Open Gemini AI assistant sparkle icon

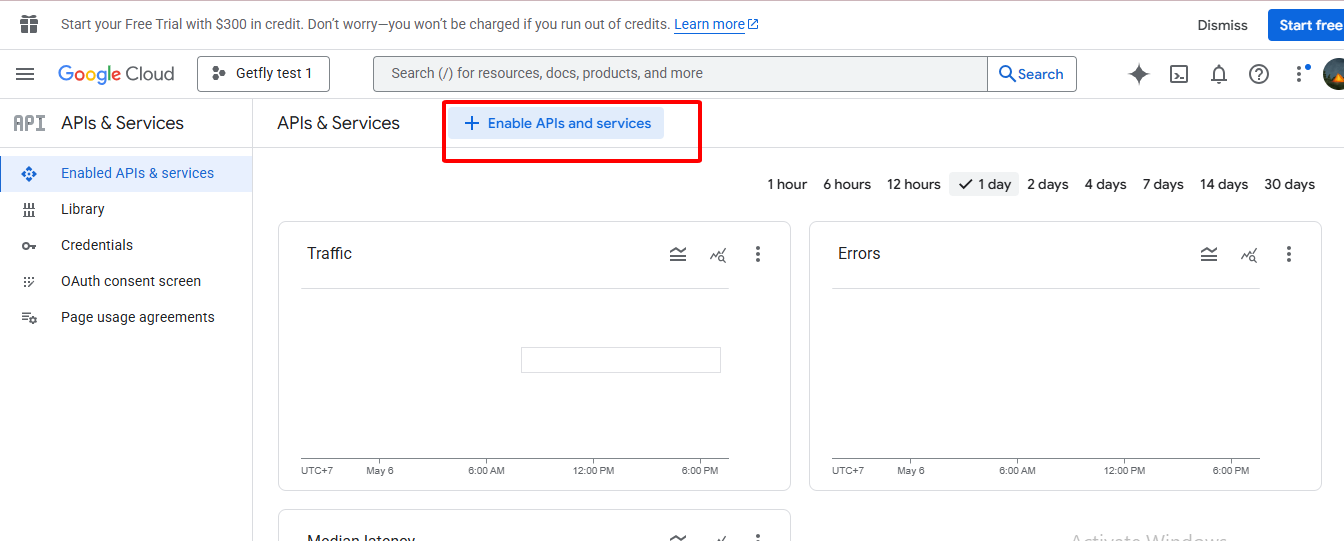point(1138,74)
